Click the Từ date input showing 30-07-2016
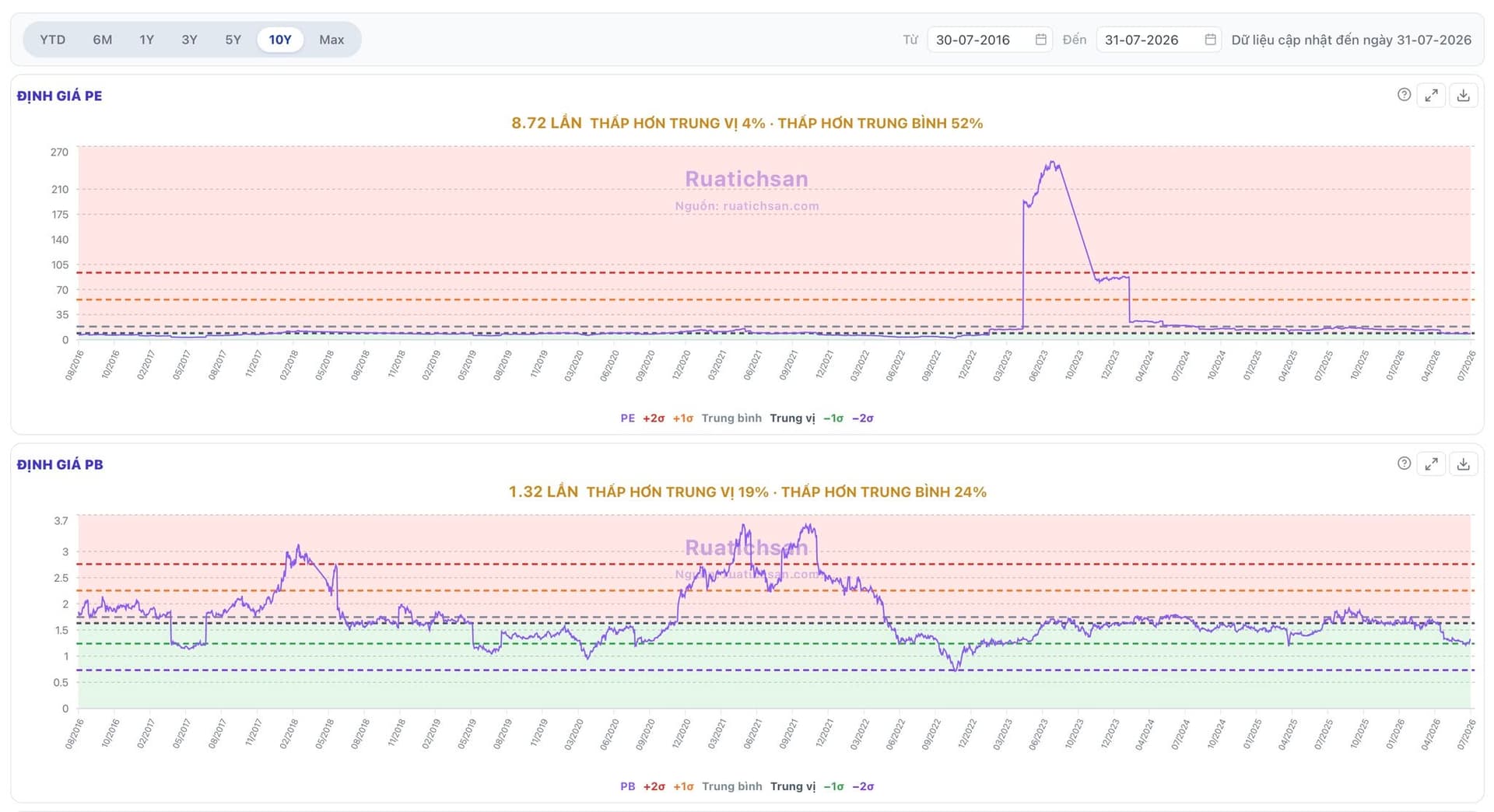Screen dimensions: 1494x812 point(990,40)
